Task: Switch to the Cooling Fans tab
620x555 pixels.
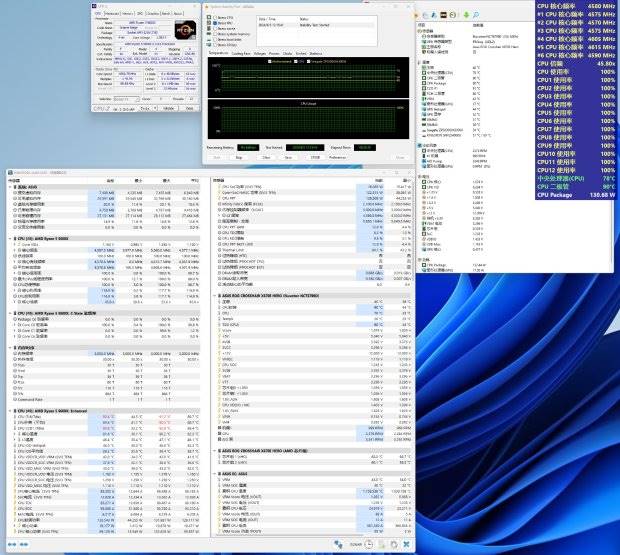Action: click(x=241, y=53)
